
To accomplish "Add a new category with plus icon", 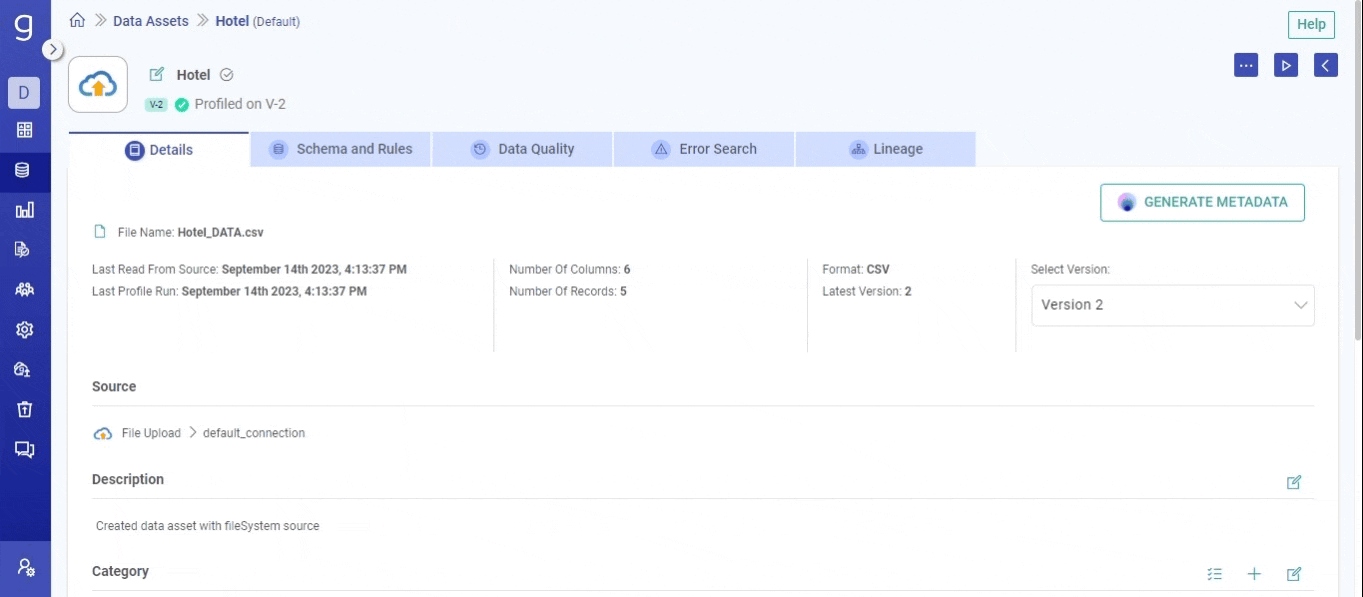I will coord(1254,574).
